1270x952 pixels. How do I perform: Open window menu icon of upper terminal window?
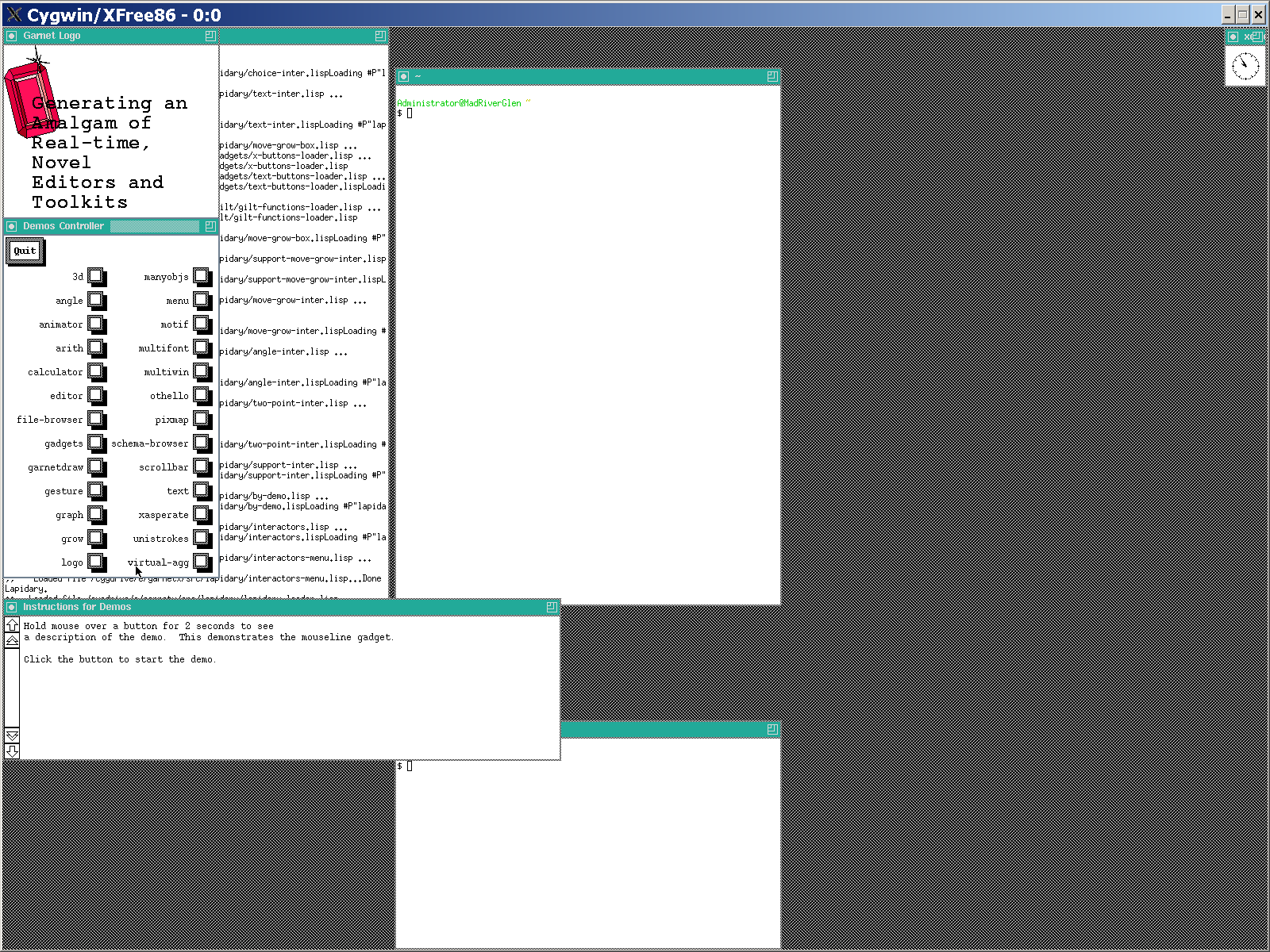(x=403, y=76)
